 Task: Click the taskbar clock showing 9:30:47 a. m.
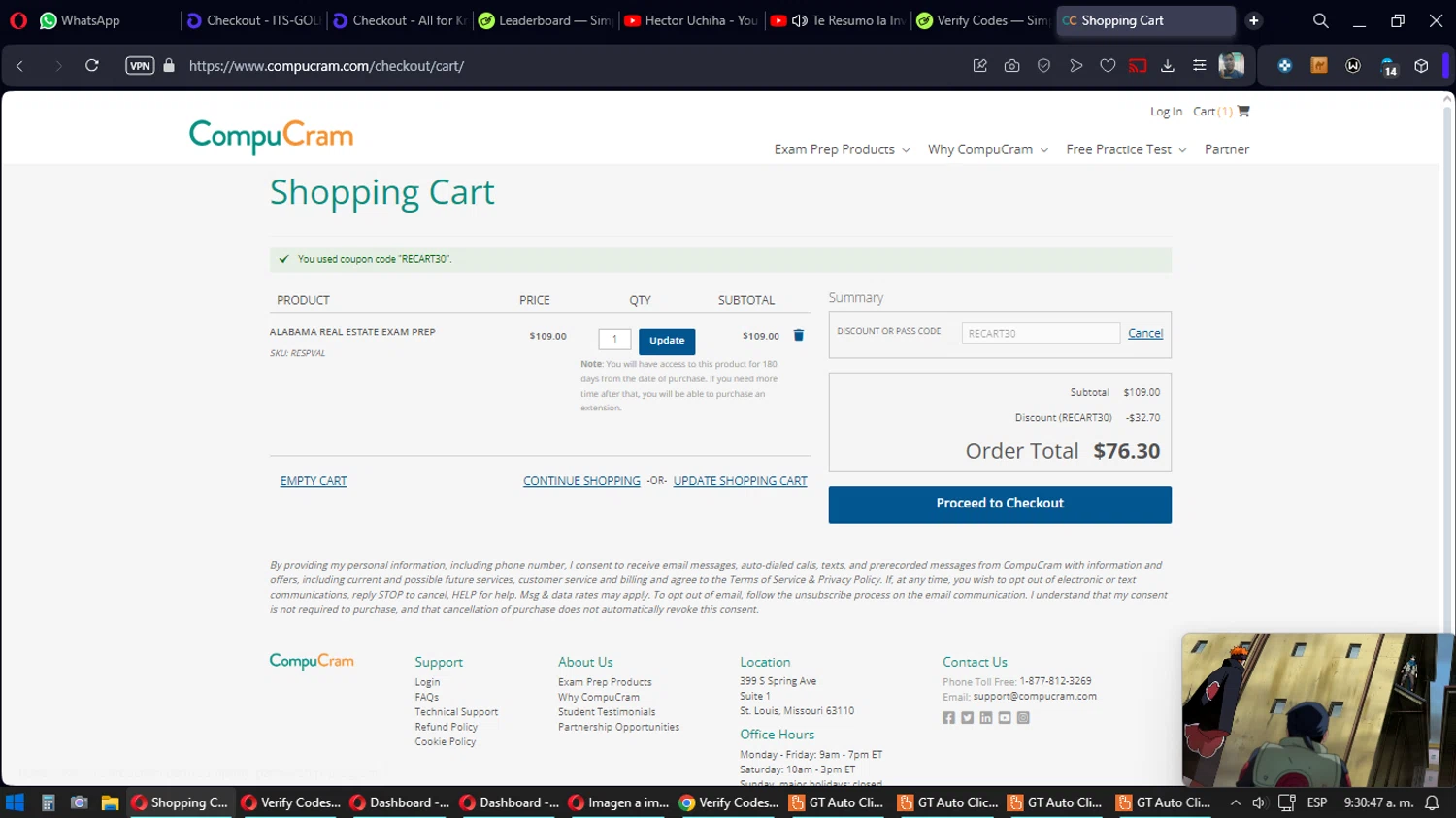coord(1378,802)
